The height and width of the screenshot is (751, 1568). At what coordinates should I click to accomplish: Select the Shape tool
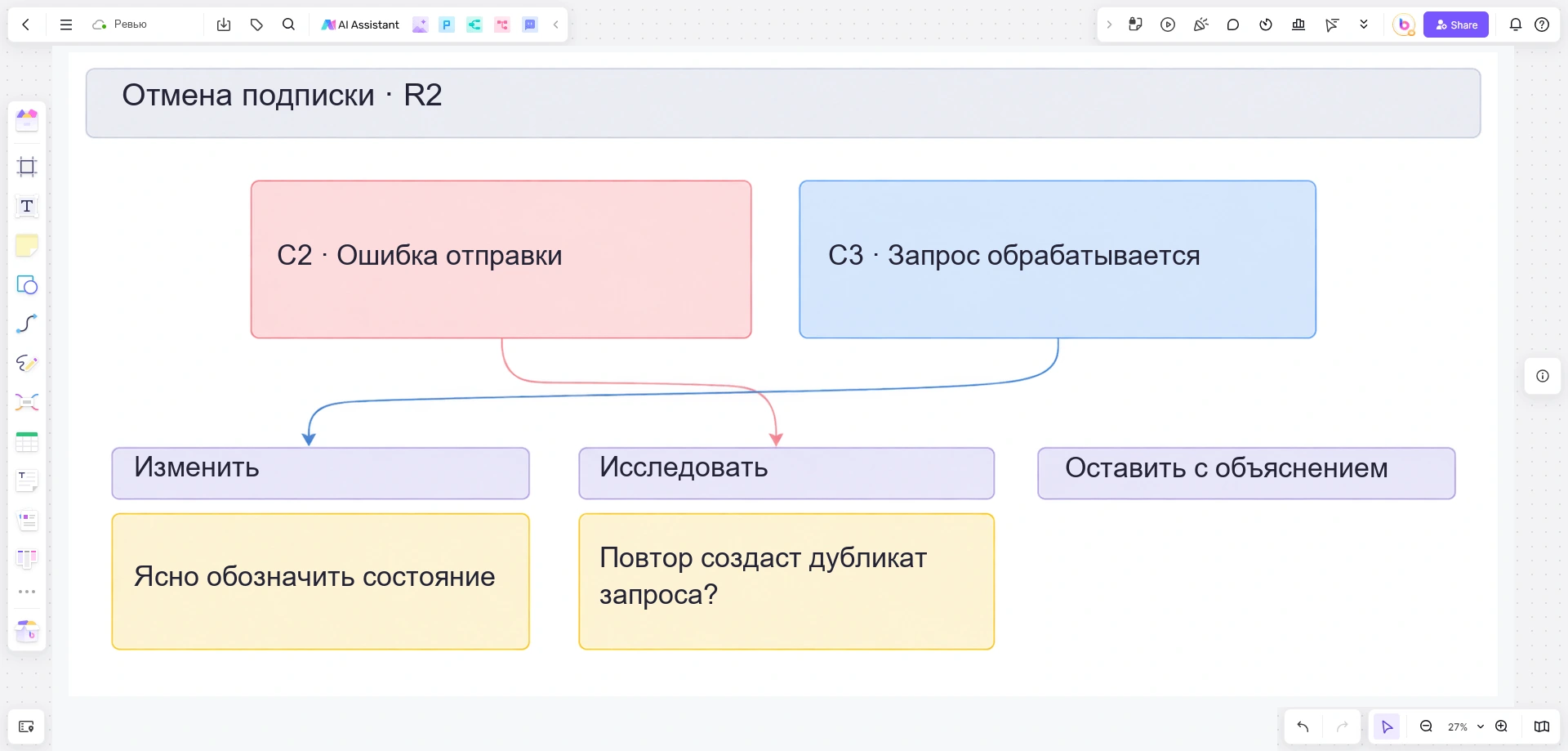pyautogui.click(x=27, y=284)
